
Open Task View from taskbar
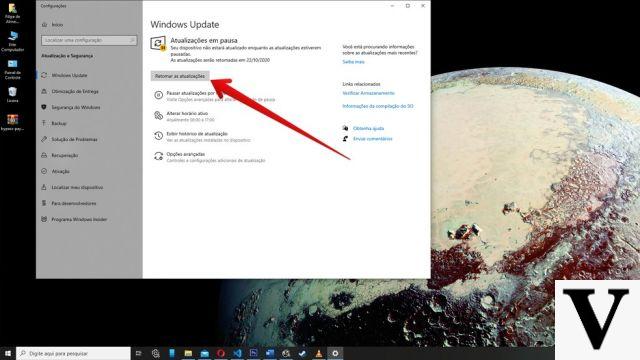[x=139, y=353]
